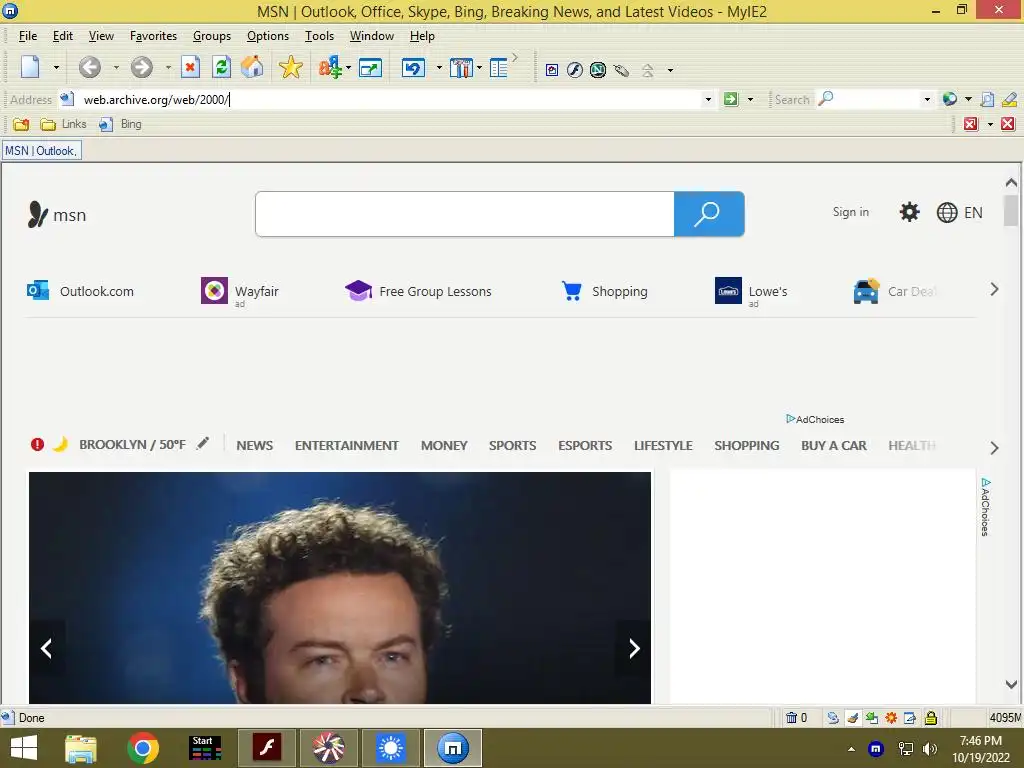Expand MSN category nav with right chevron
Viewport: 1024px width, 768px height.
(994, 448)
